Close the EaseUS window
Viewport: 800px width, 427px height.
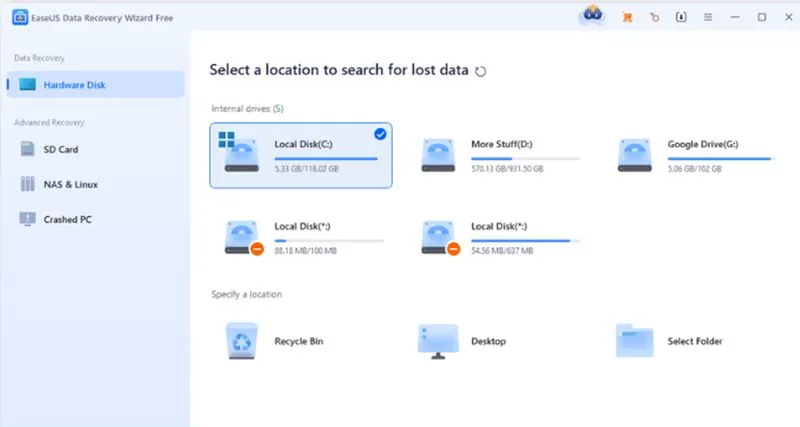point(788,17)
